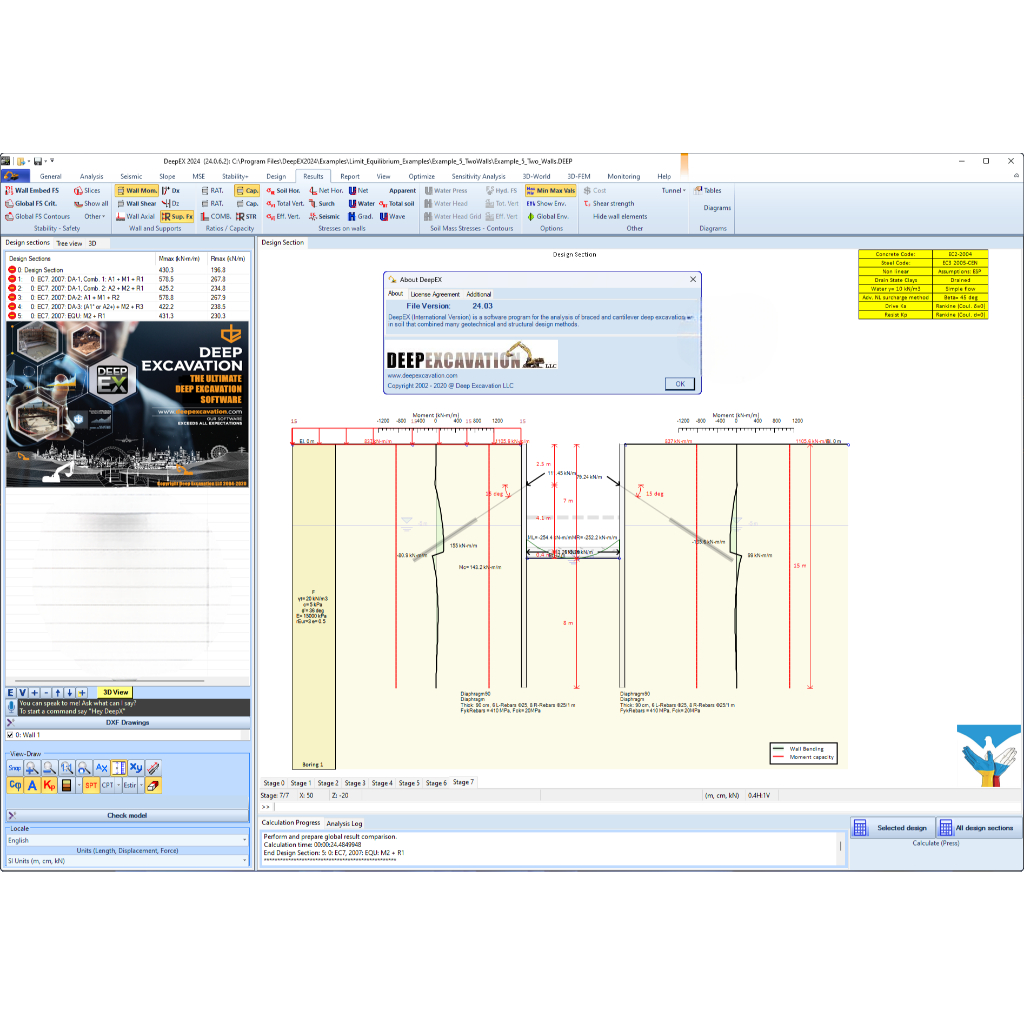Click OK in the About DeepEX dialog

click(679, 383)
